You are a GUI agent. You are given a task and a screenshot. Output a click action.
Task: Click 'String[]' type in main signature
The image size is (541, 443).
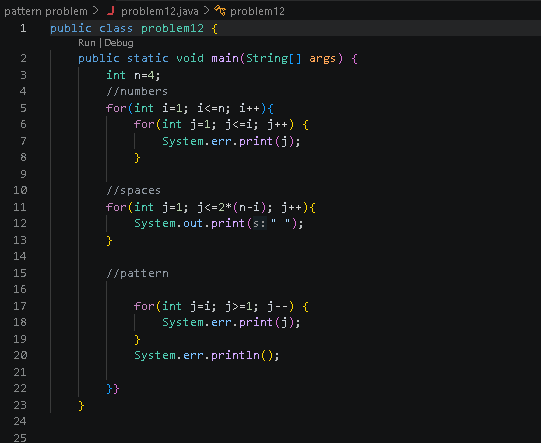[x=274, y=58]
